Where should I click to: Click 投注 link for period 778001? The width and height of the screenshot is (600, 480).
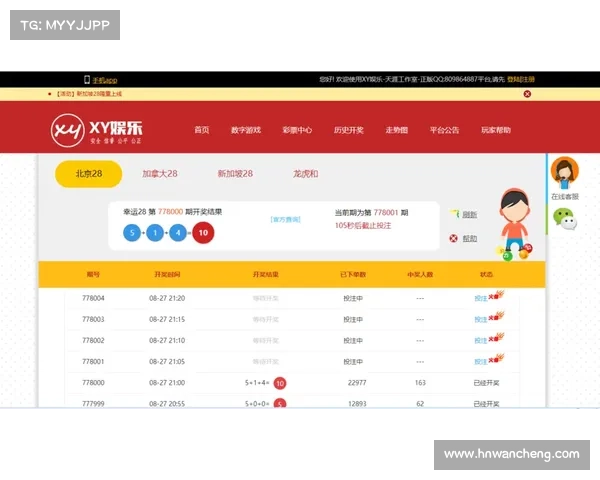click(x=481, y=361)
